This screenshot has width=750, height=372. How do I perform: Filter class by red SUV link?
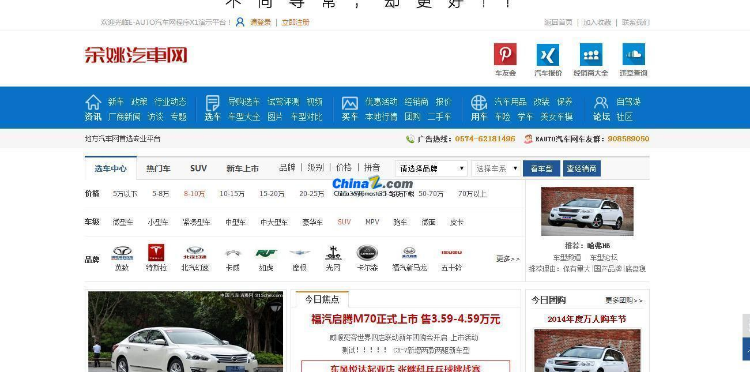click(x=344, y=222)
